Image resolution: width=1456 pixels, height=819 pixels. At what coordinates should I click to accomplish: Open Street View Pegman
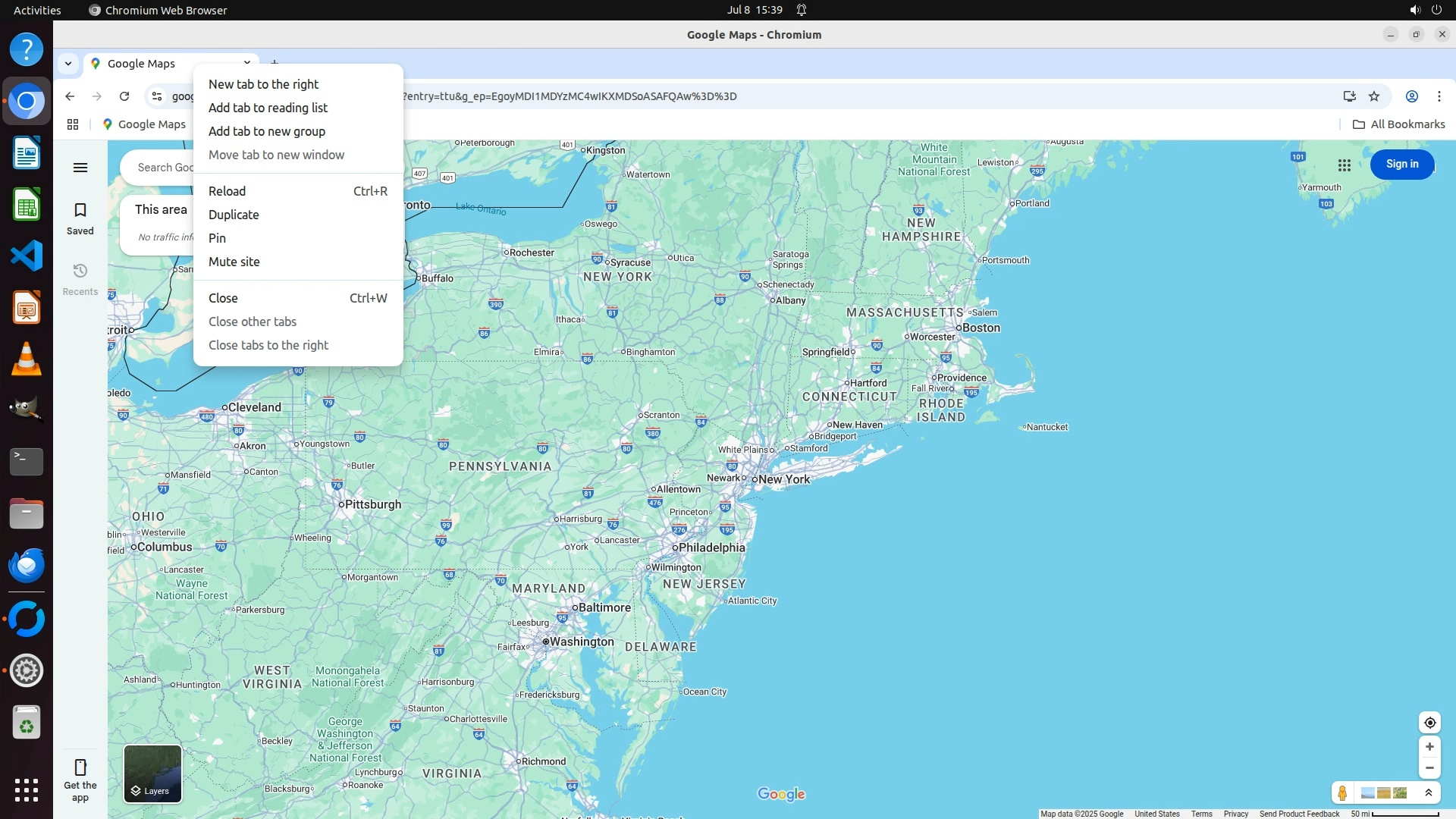point(1342,793)
